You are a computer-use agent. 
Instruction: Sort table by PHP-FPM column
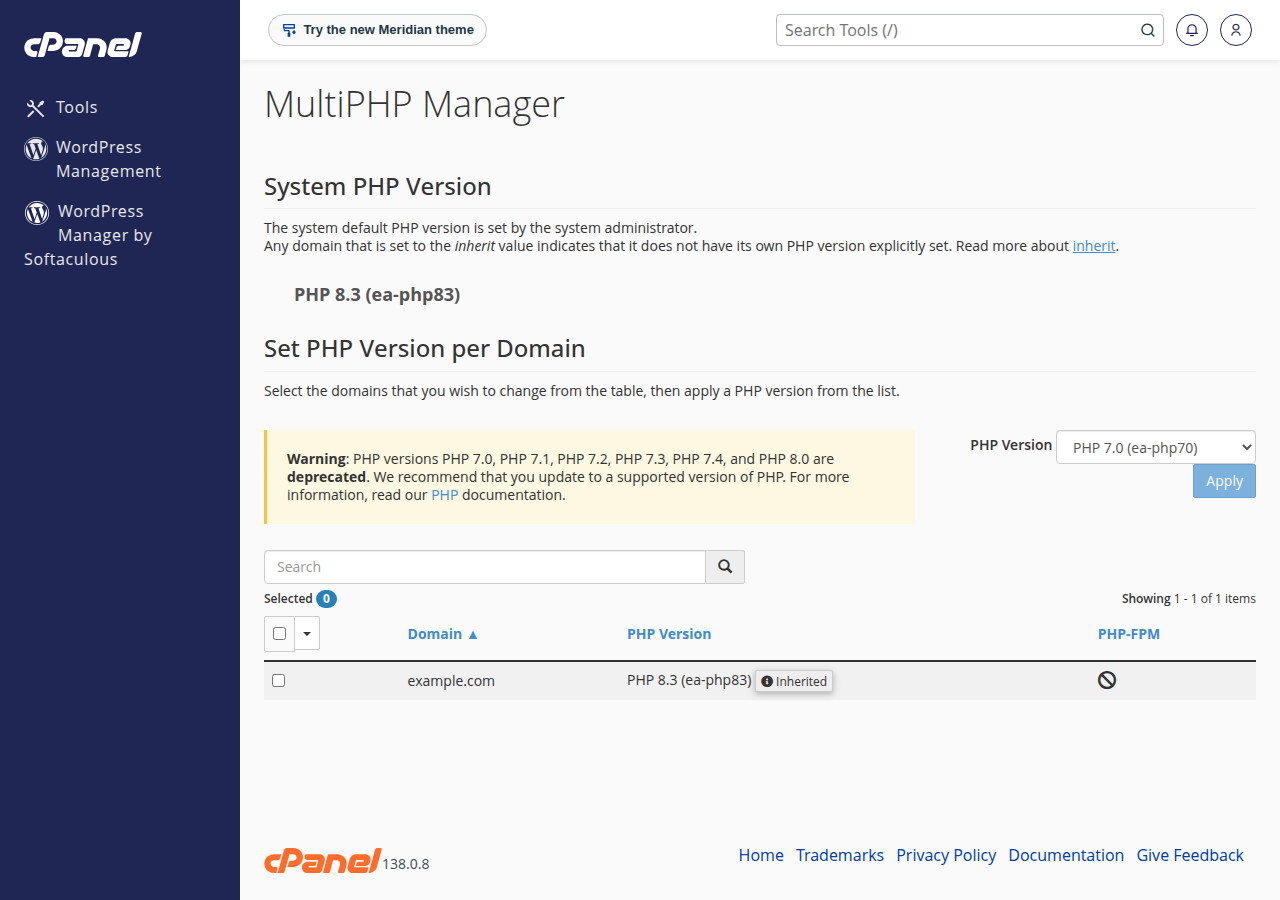1129,634
